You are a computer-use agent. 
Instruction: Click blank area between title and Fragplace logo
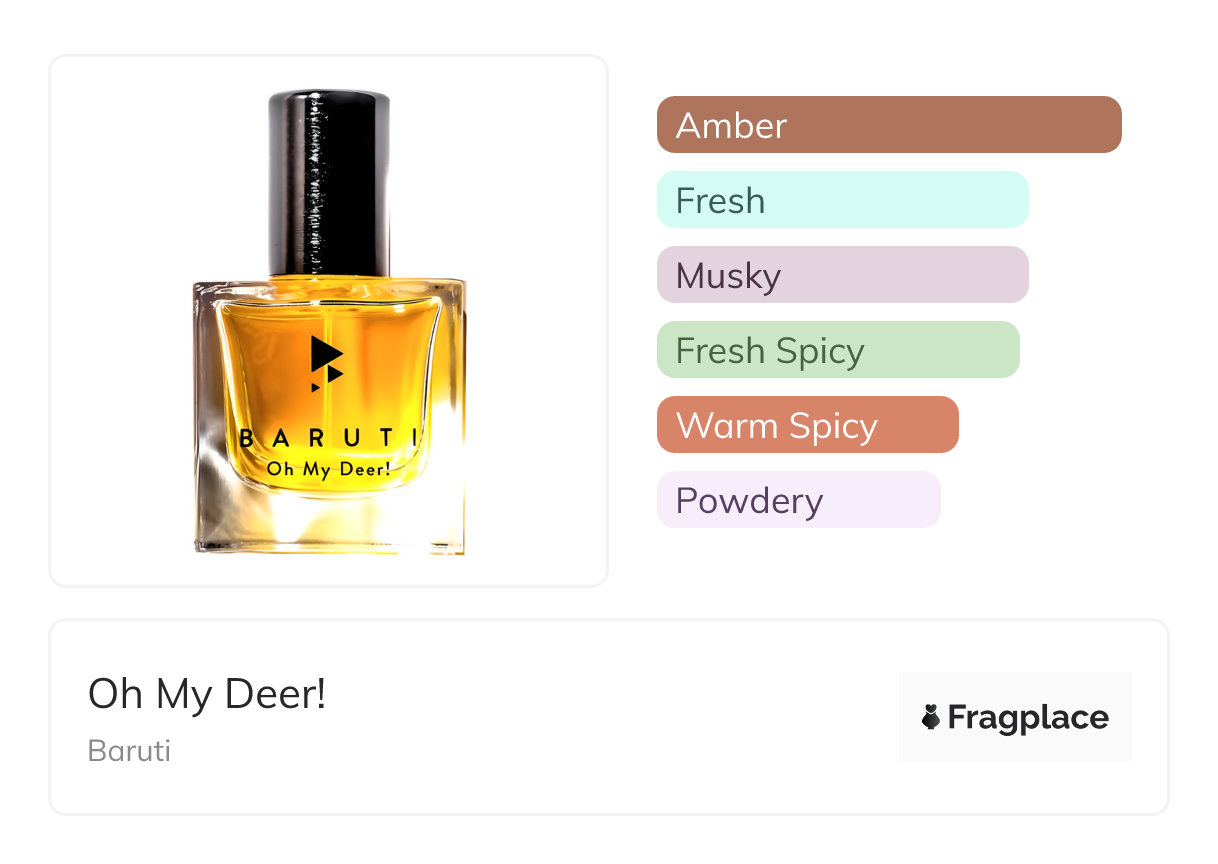pos(610,717)
